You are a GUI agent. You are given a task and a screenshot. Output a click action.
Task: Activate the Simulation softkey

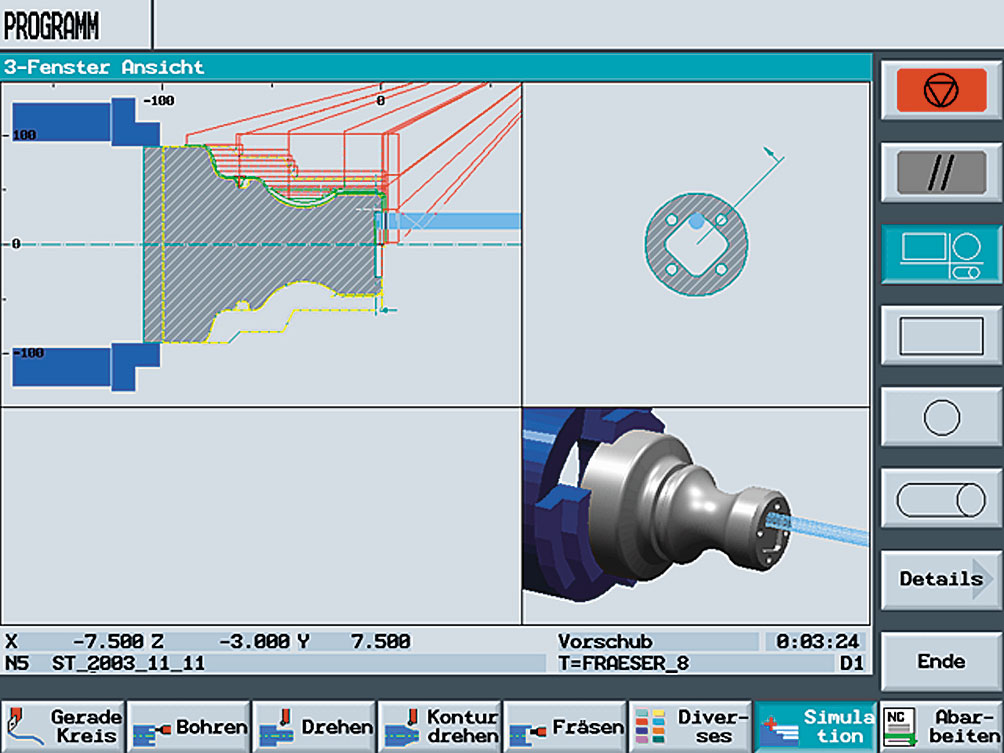[815, 727]
